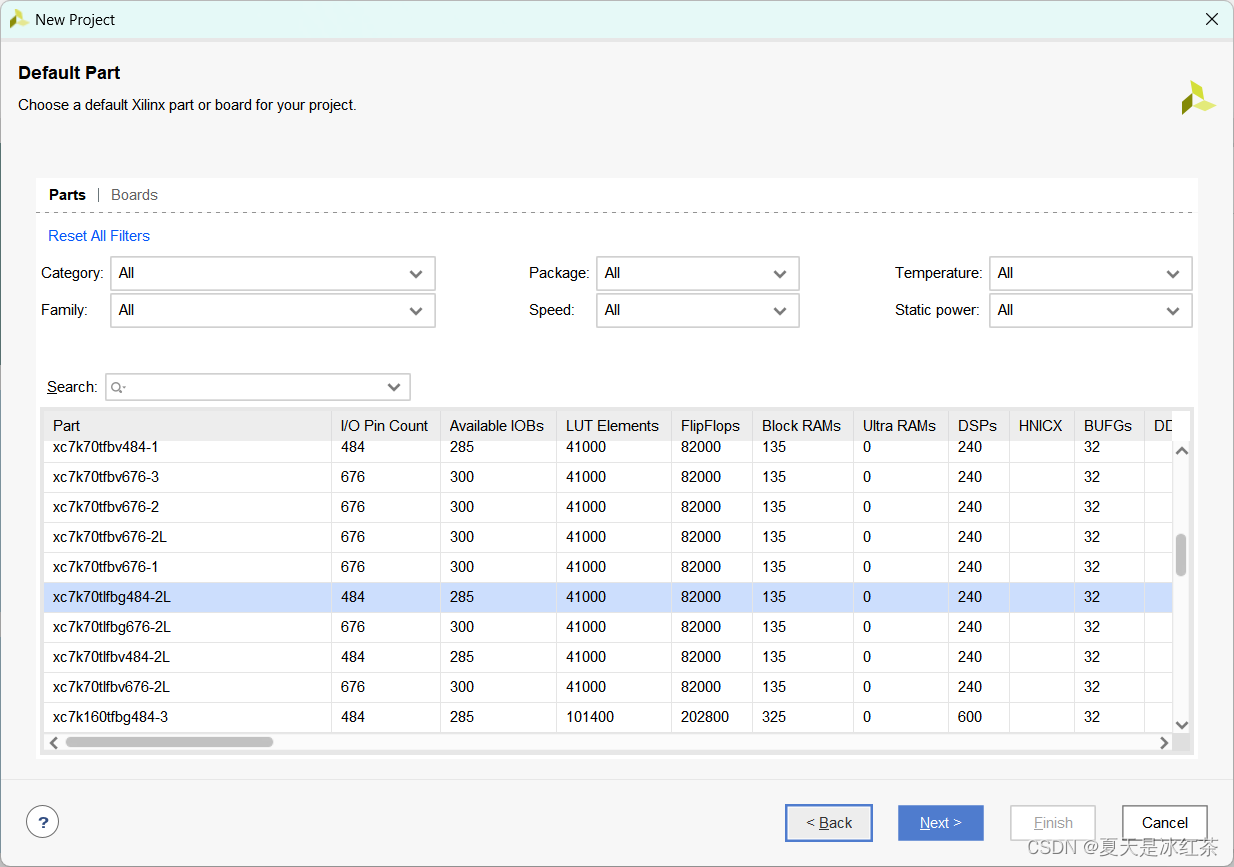1234x867 pixels.
Task: Open the Category dropdown
Action: pos(272,273)
